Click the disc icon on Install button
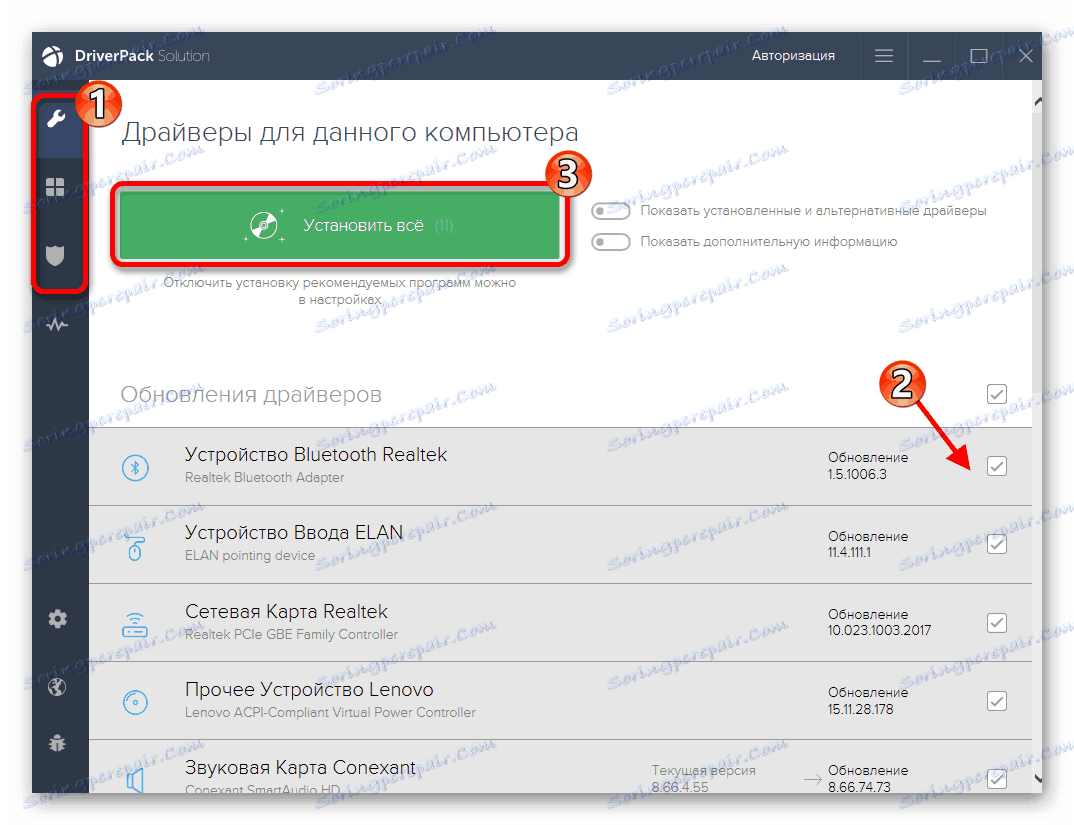This screenshot has width=1074, height=825. [264, 225]
